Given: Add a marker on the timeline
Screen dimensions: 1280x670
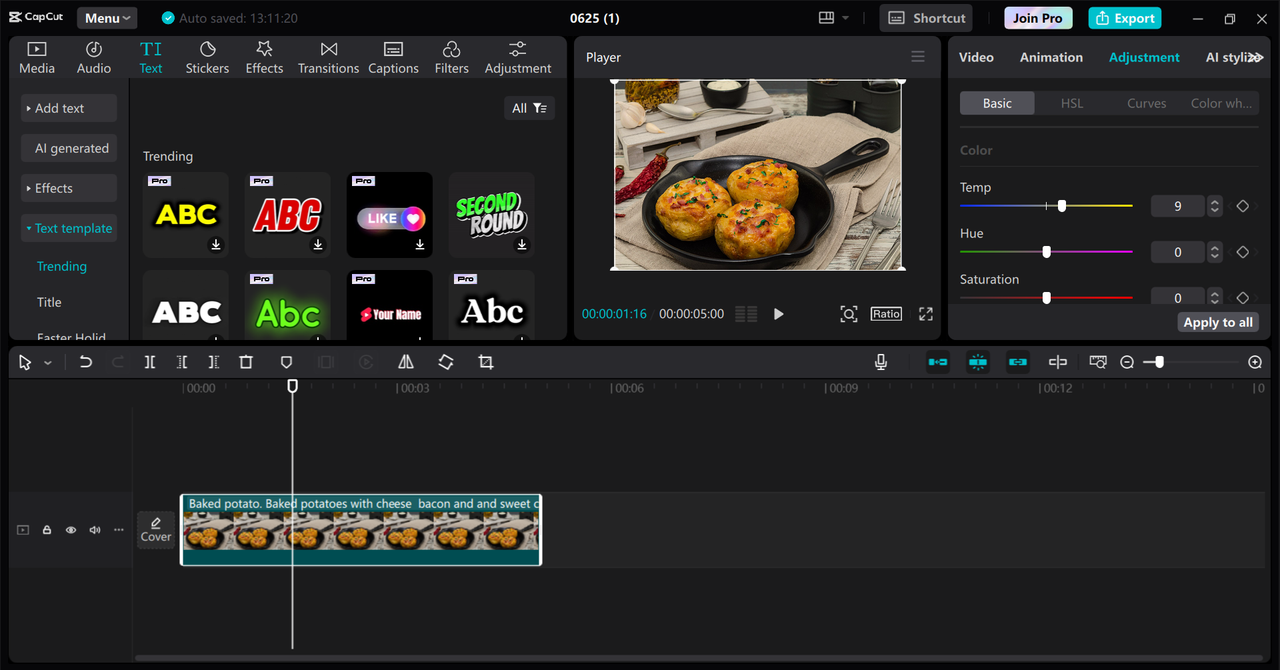Looking at the screenshot, I should click(x=286, y=362).
